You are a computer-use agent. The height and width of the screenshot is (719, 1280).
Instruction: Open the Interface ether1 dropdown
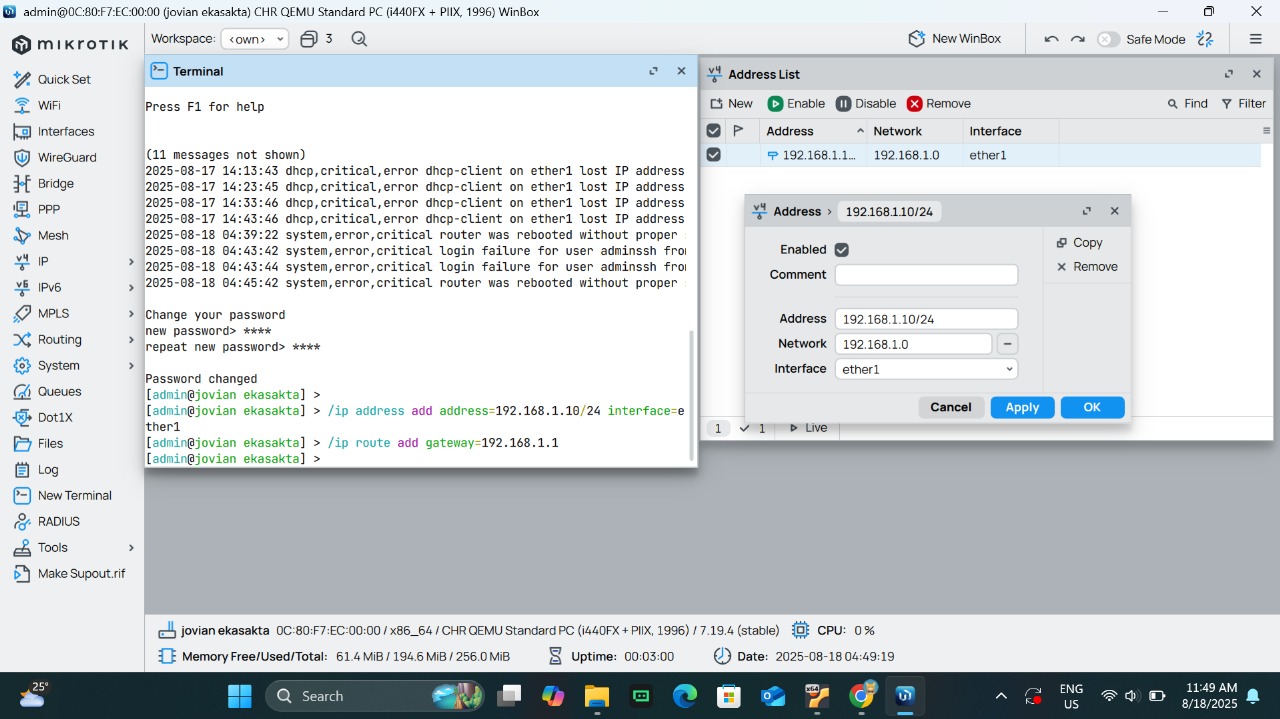pyautogui.click(x=926, y=369)
